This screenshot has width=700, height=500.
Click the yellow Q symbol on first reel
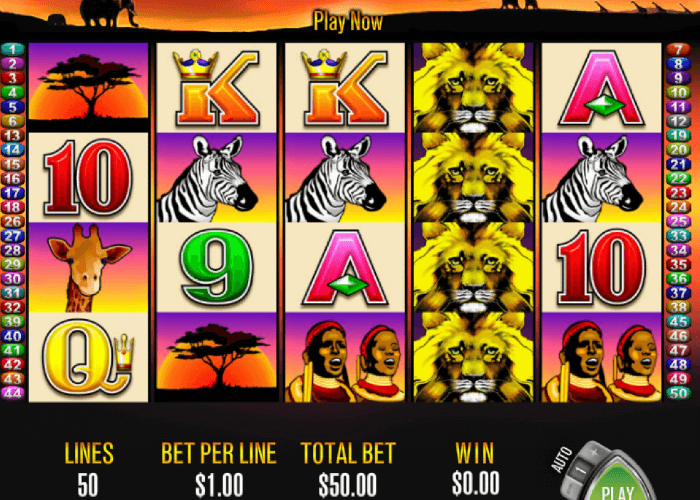click(x=88, y=358)
